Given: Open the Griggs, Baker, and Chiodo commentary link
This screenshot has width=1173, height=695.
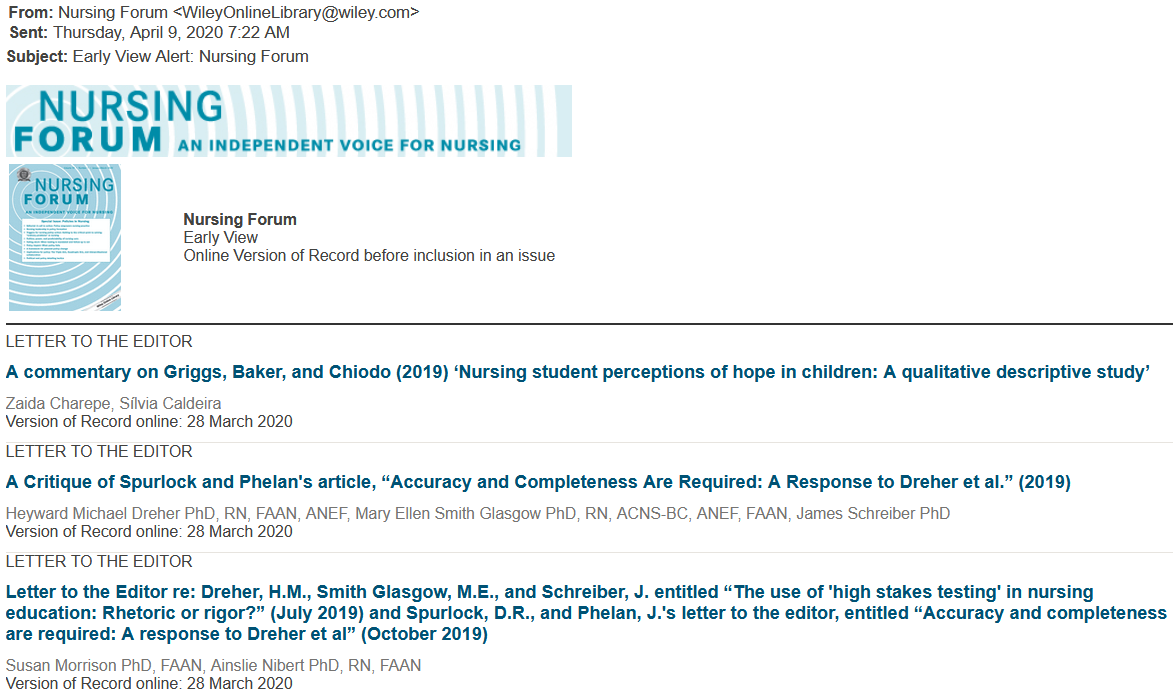Looking at the screenshot, I should point(578,372).
